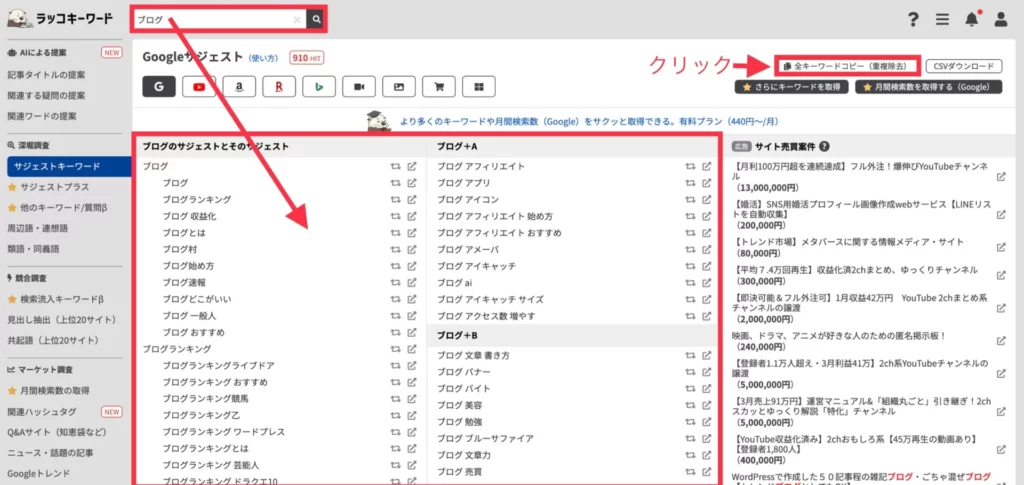The height and width of the screenshot is (485, 1024).
Task: Click keyword ブログどこがいい in the list
Action: [x=197, y=299]
